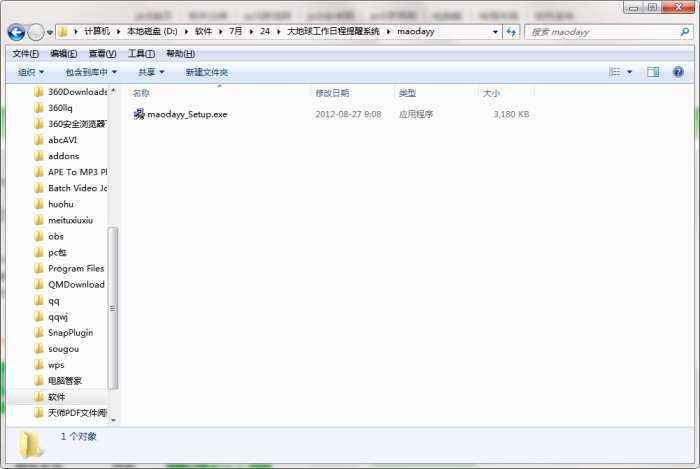The height and width of the screenshot is (469, 700).
Task: Click the 24 breadcrumb segment
Action: pyautogui.click(x=265, y=31)
